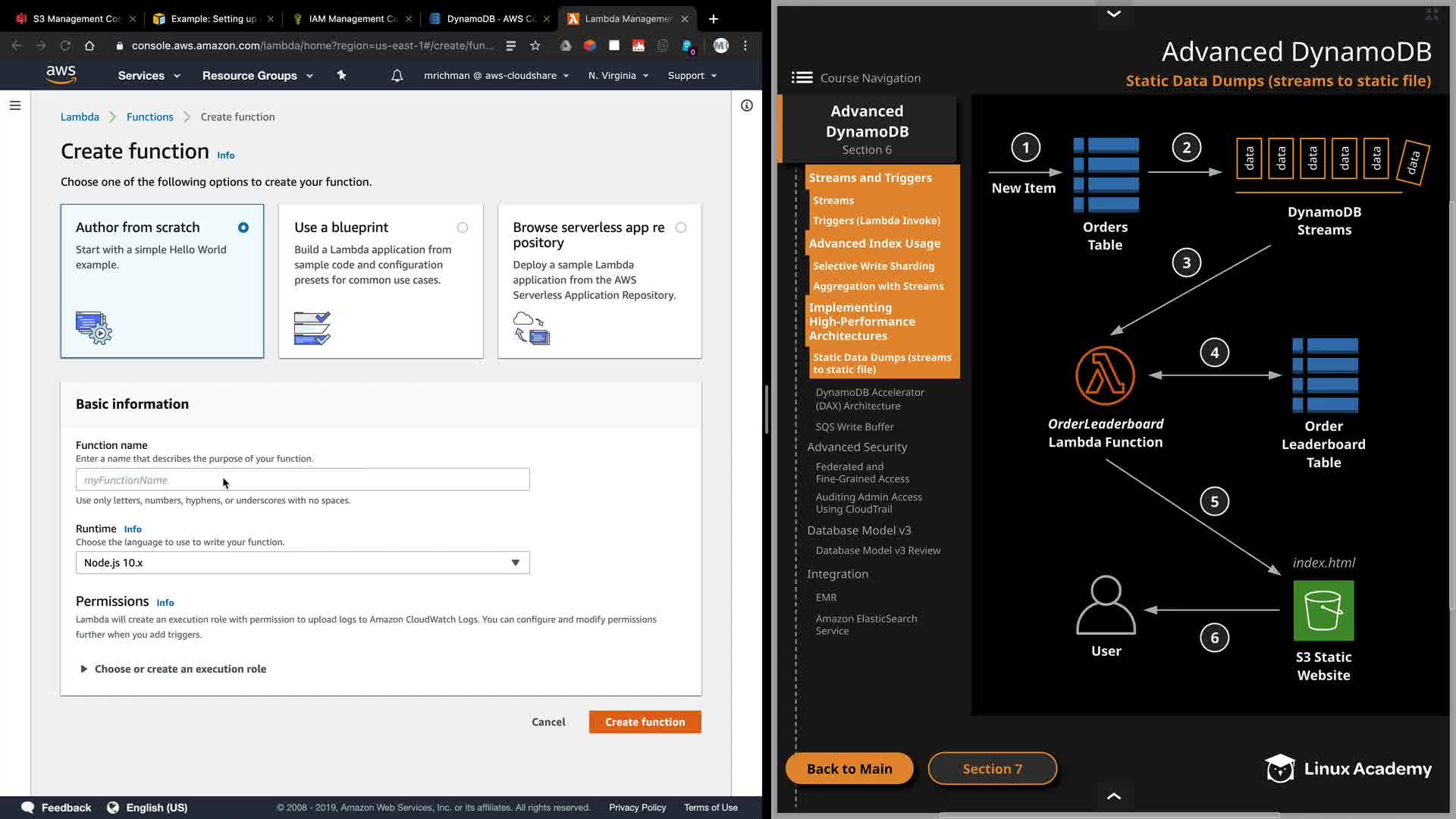Click the Function name input field
The height and width of the screenshot is (819, 1456).
[x=303, y=480]
